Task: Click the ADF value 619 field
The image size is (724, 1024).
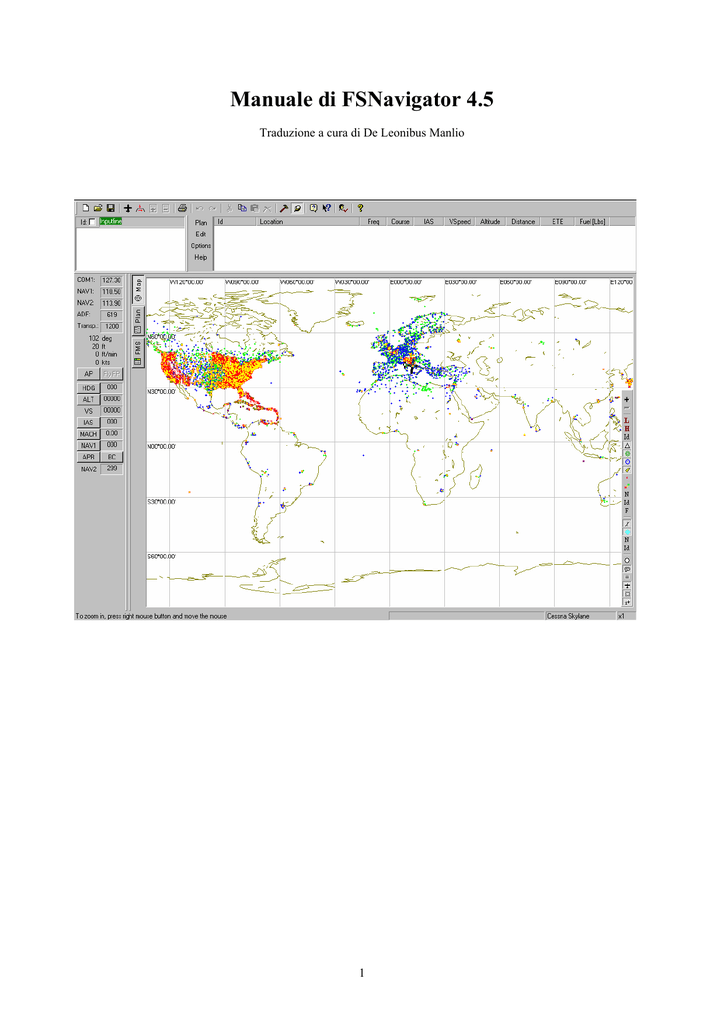Action: 112,315
